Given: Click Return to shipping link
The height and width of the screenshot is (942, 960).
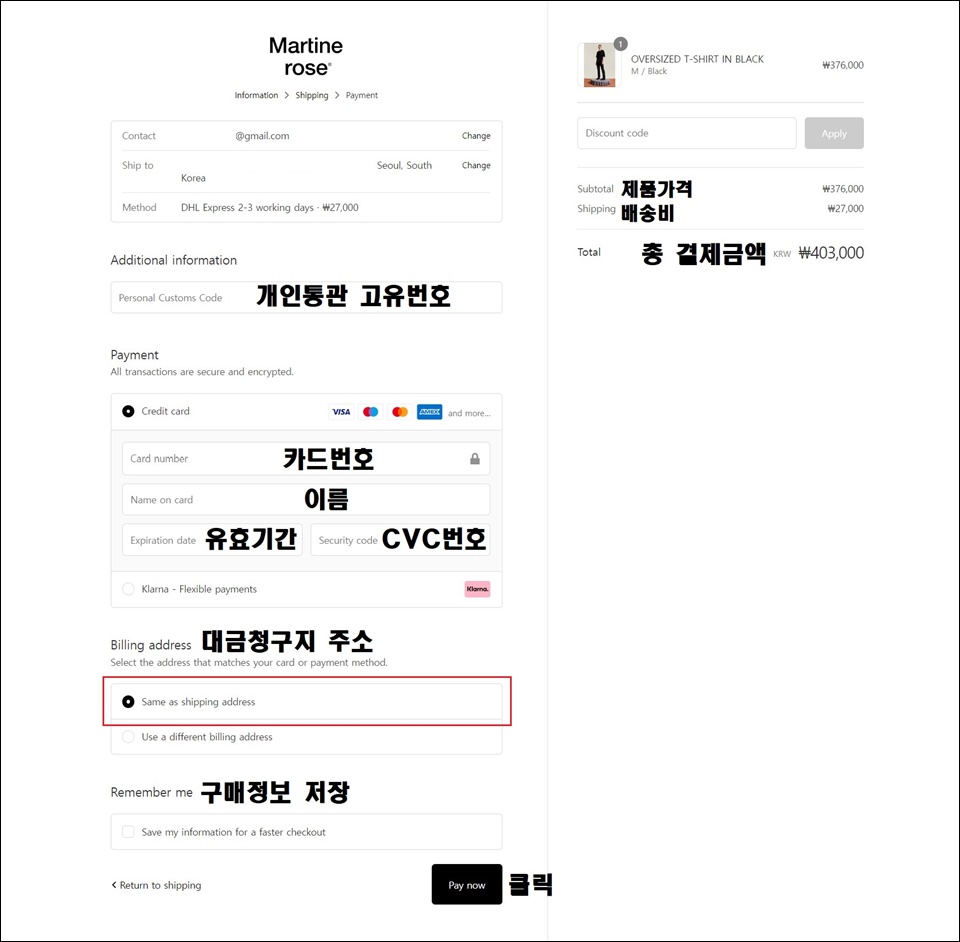Looking at the screenshot, I should click(156, 885).
